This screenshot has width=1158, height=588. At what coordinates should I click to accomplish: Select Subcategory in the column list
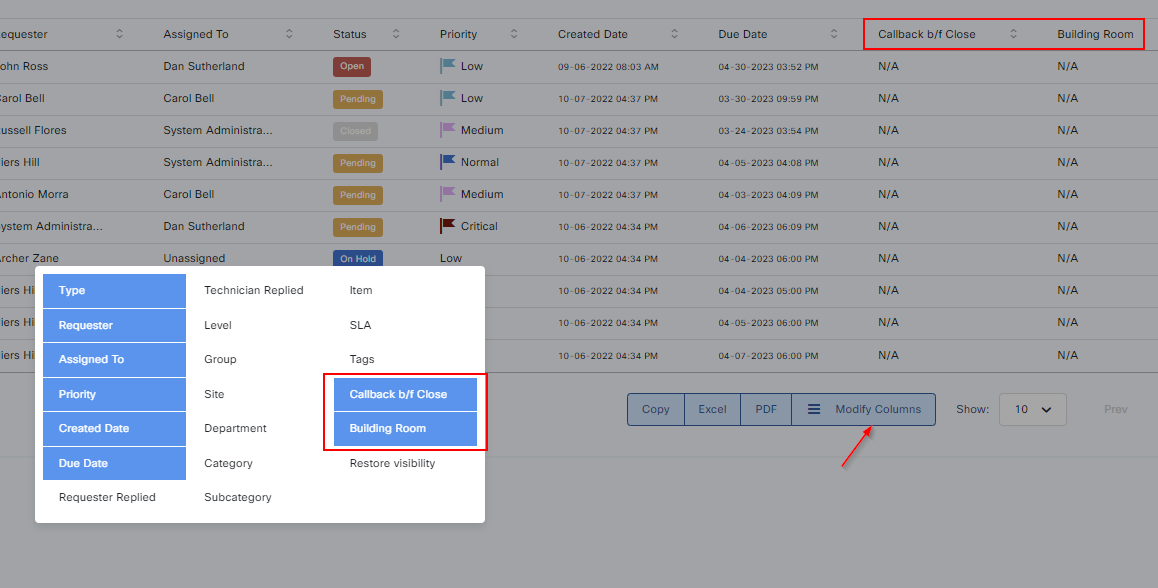tap(238, 497)
